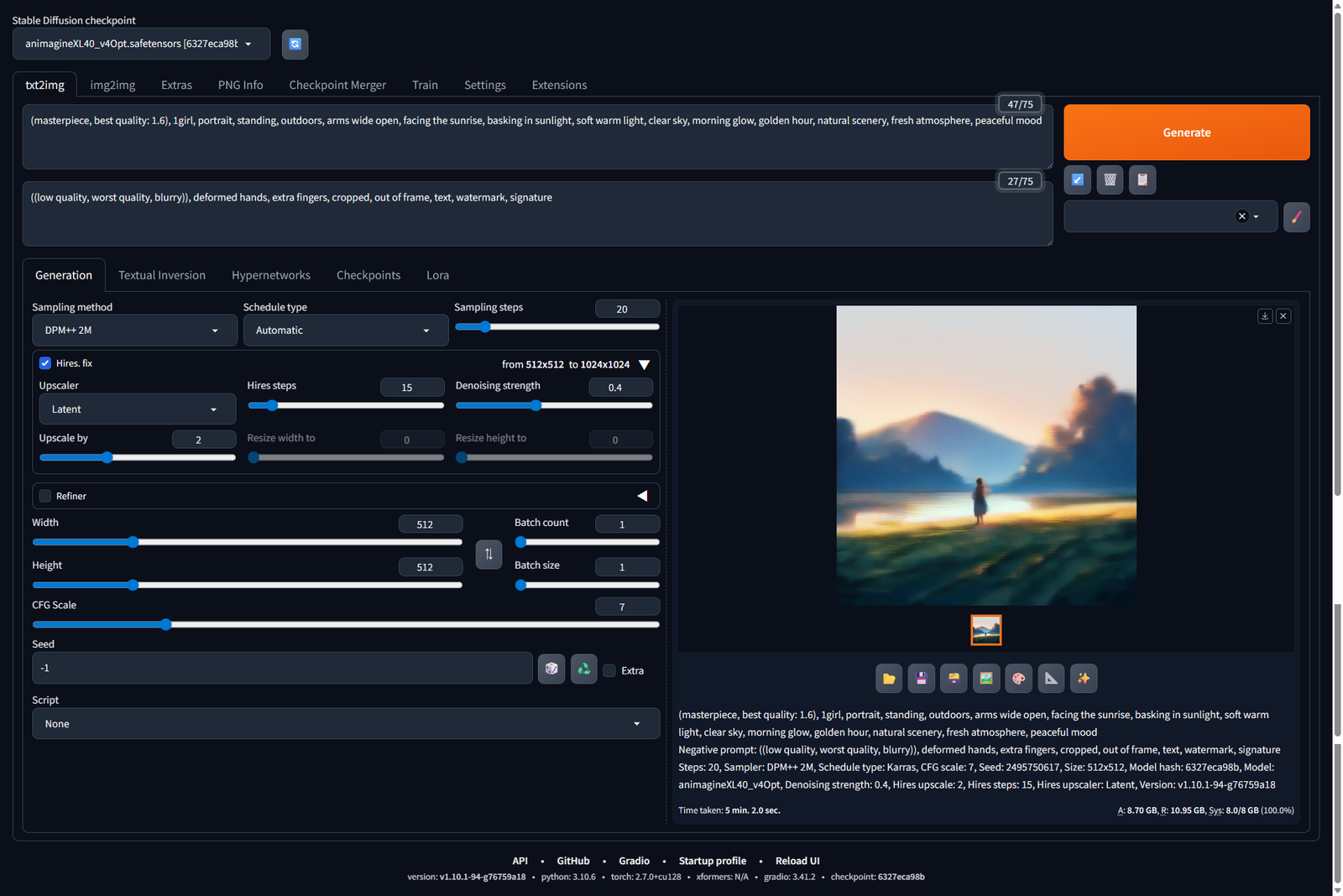Adjust the CFG Scale slider
The height and width of the screenshot is (896, 1343).
(x=346, y=624)
